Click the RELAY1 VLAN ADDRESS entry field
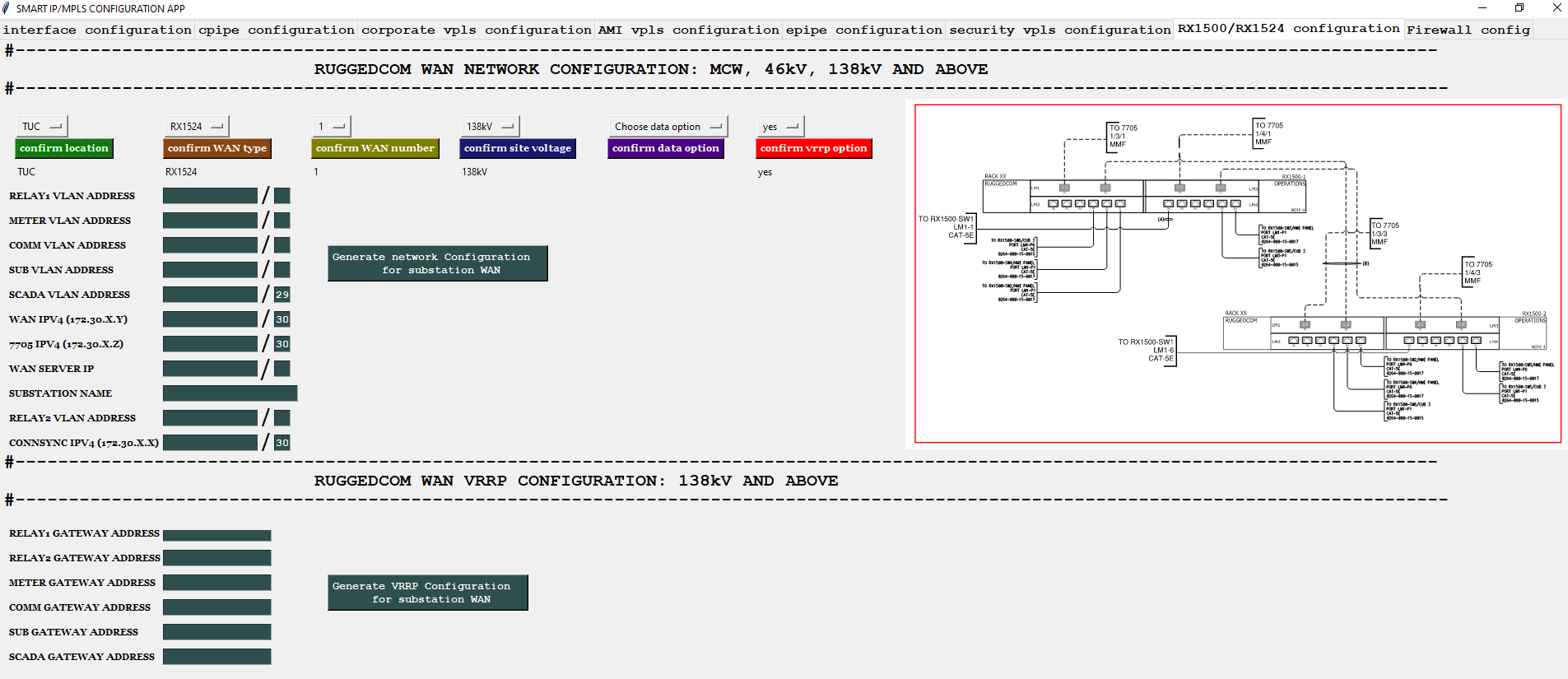This screenshot has height=679, width=1568. point(211,196)
